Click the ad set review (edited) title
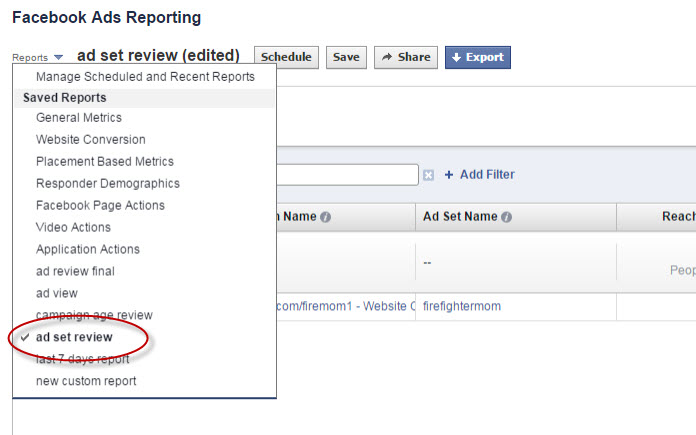This screenshot has height=435, width=696. tap(158, 55)
